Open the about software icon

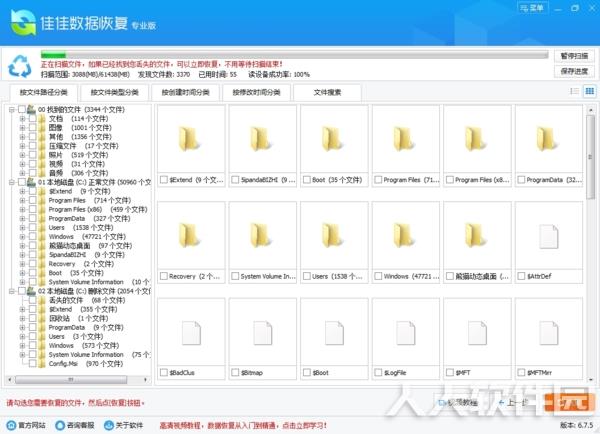[109, 425]
